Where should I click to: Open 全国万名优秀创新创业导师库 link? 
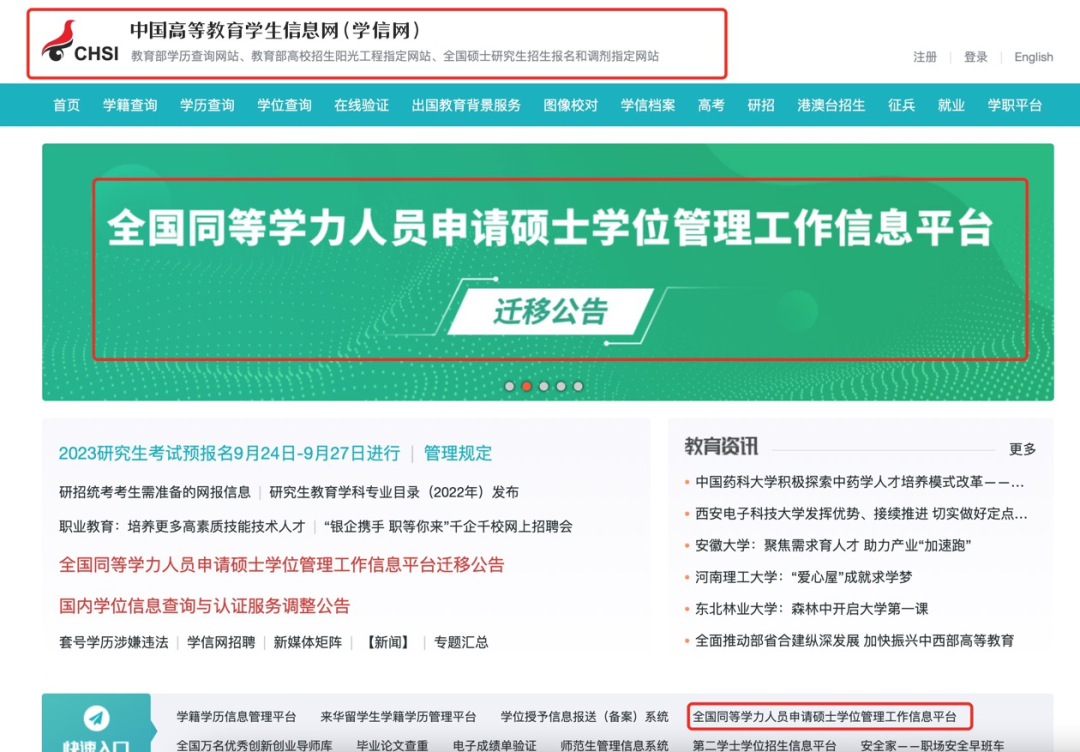pos(254,746)
